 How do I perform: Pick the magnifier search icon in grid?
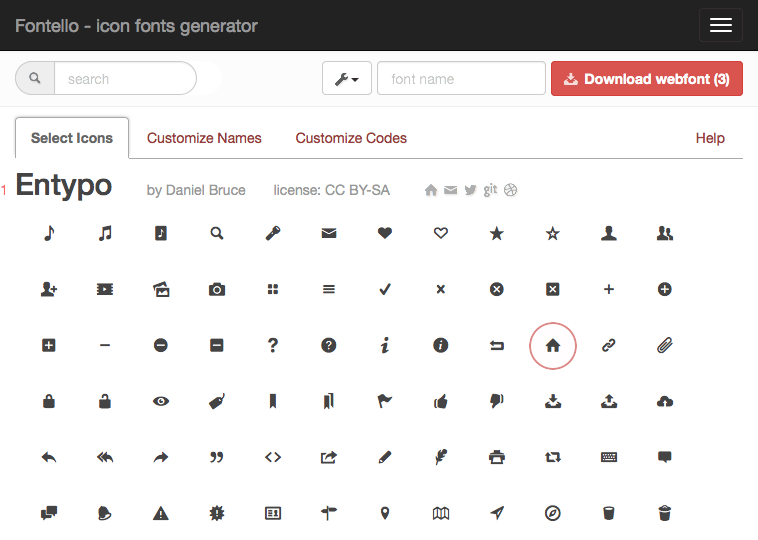point(217,234)
